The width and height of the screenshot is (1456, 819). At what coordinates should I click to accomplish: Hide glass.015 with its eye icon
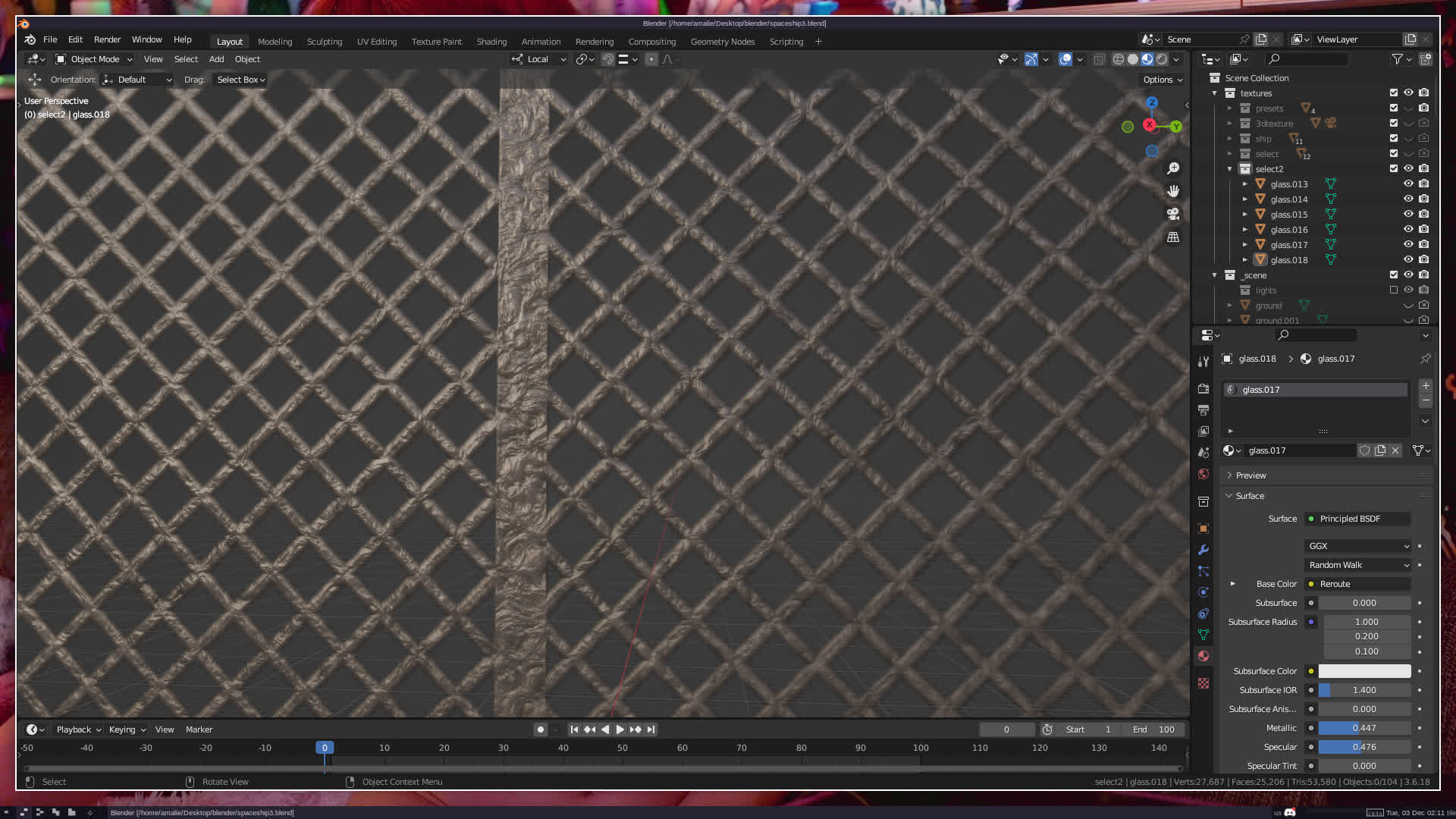(x=1408, y=214)
